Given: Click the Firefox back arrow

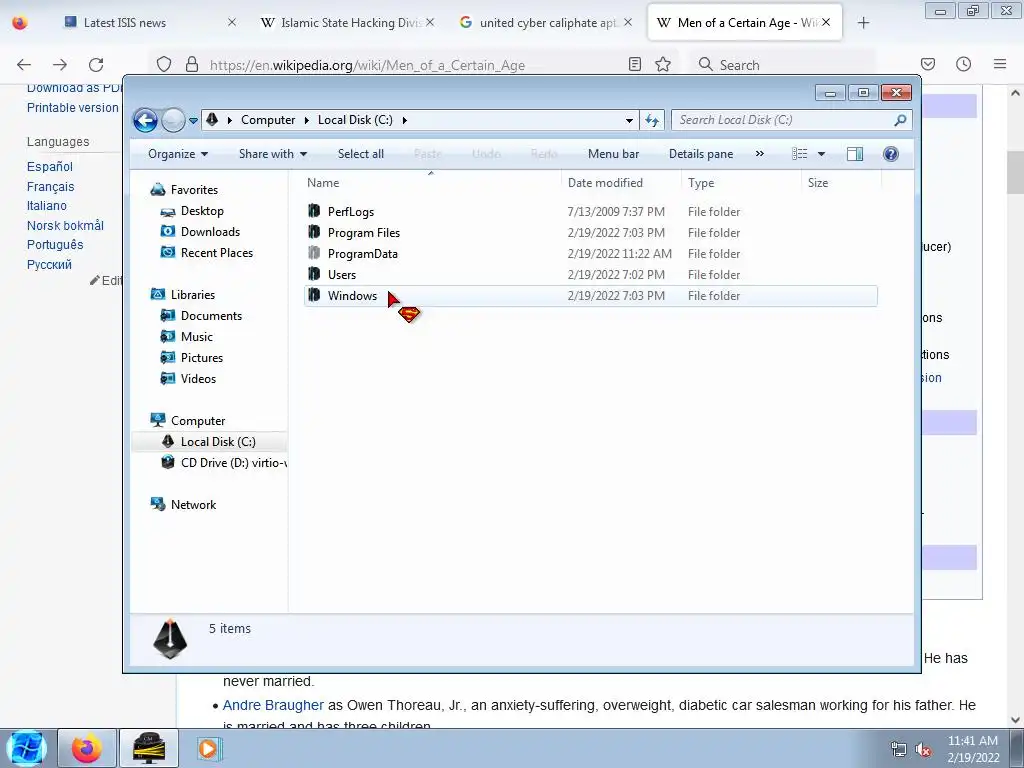Looking at the screenshot, I should pos(24,65).
